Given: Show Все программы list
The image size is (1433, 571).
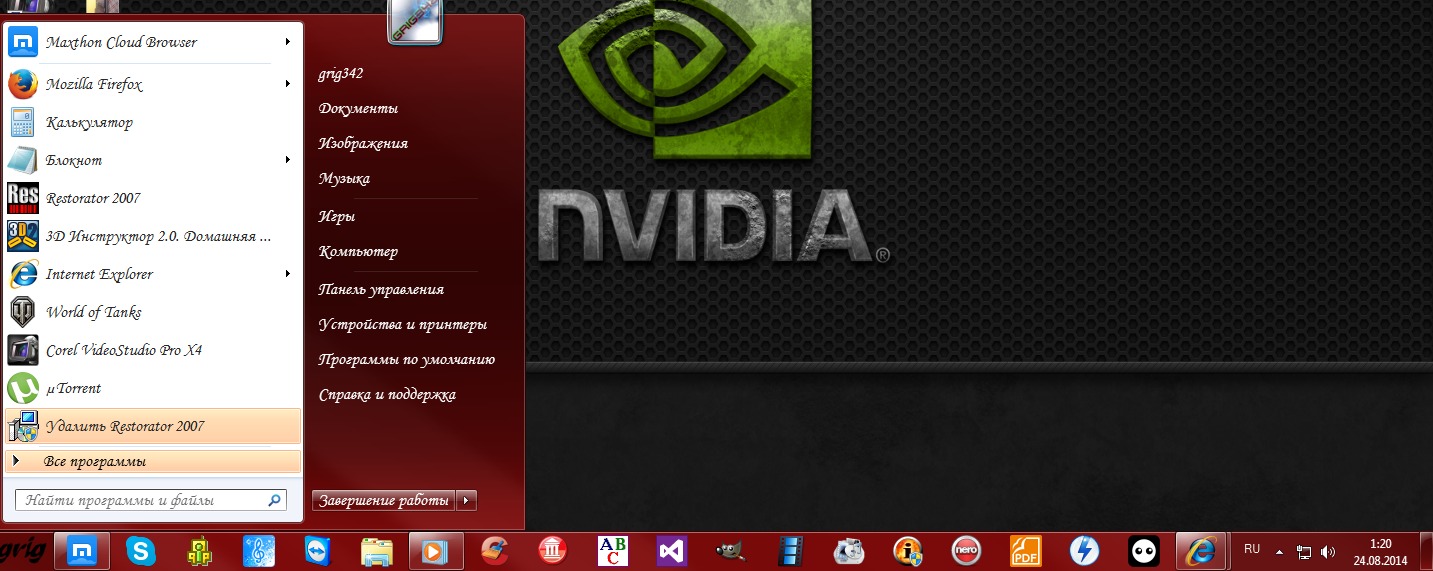Looking at the screenshot, I should point(153,462).
